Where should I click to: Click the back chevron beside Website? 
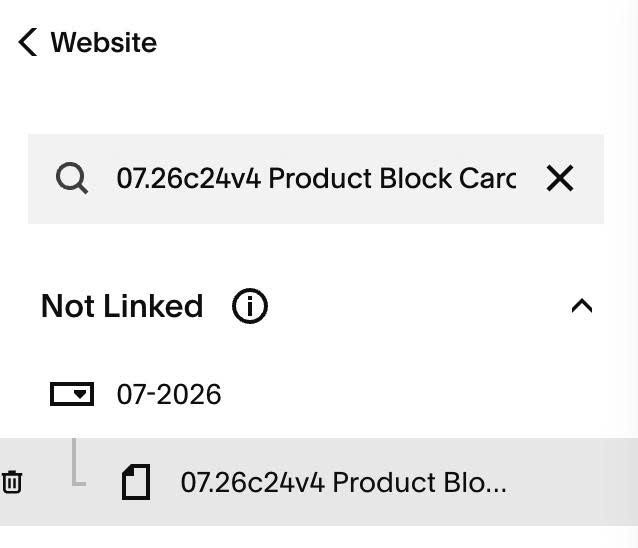28,42
